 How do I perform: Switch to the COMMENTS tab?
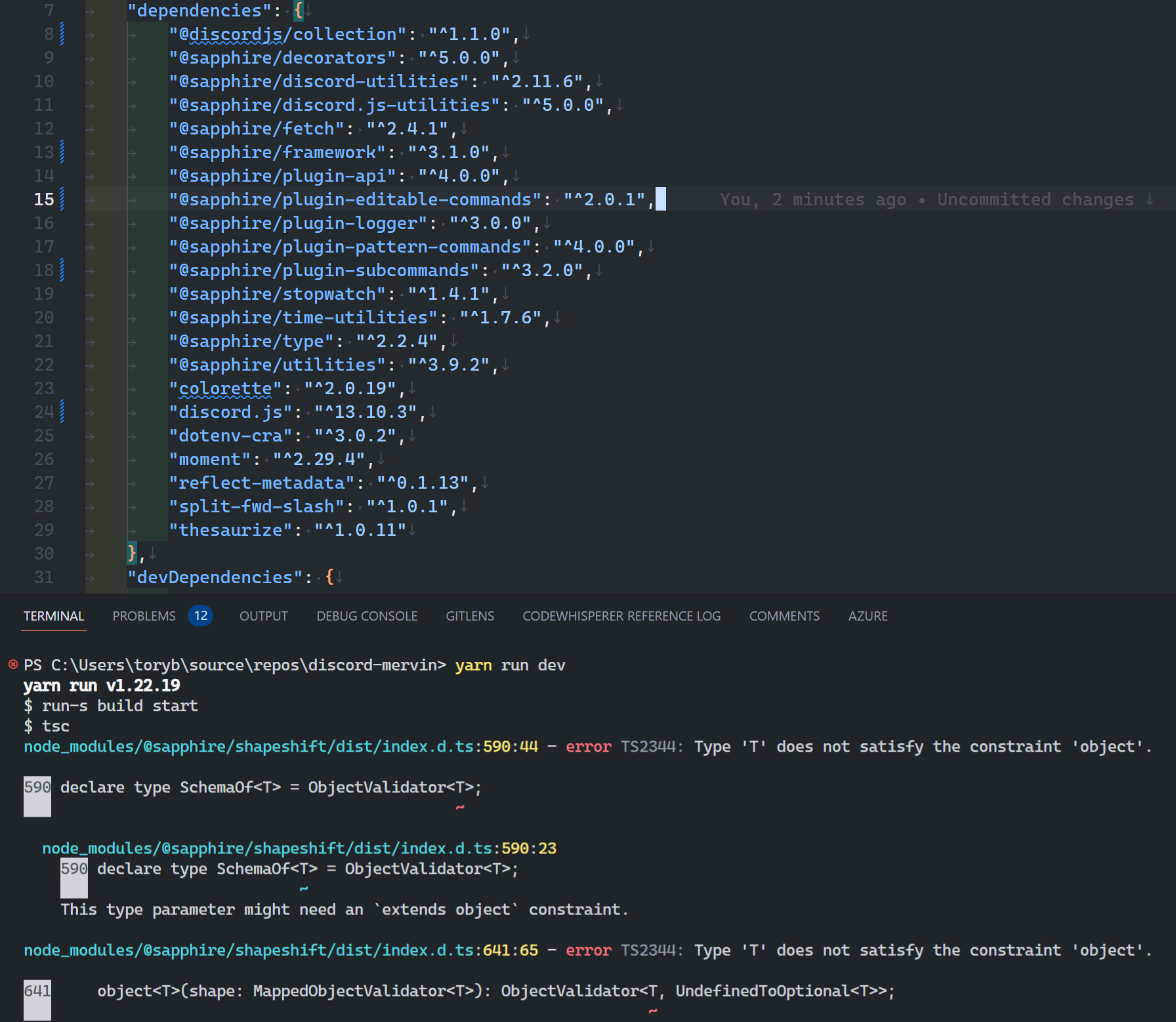tap(784, 615)
